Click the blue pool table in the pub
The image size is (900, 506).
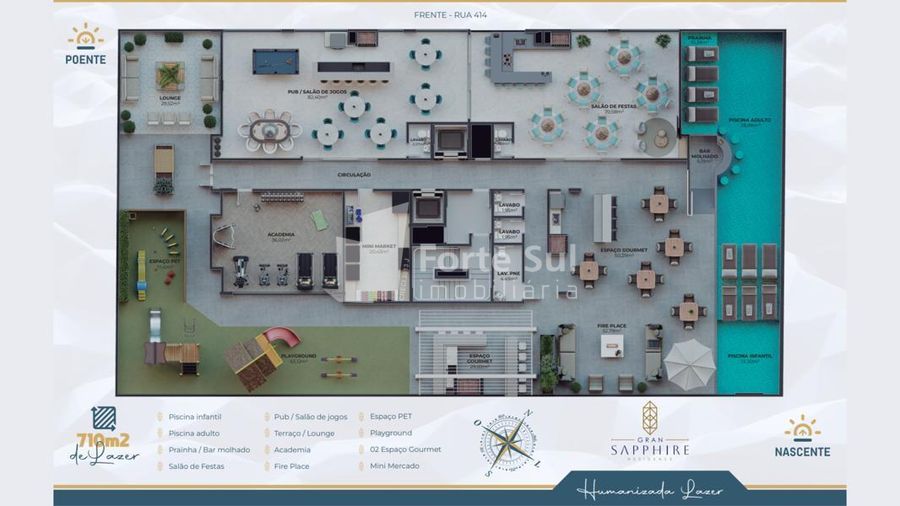click(276, 61)
